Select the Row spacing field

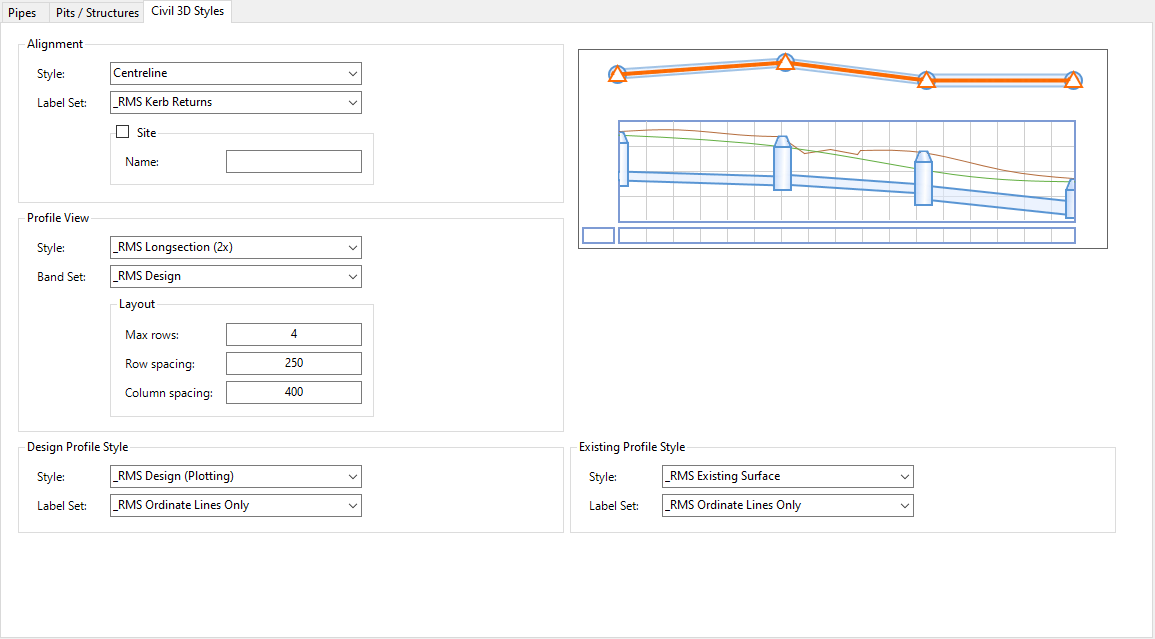(x=293, y=363)
